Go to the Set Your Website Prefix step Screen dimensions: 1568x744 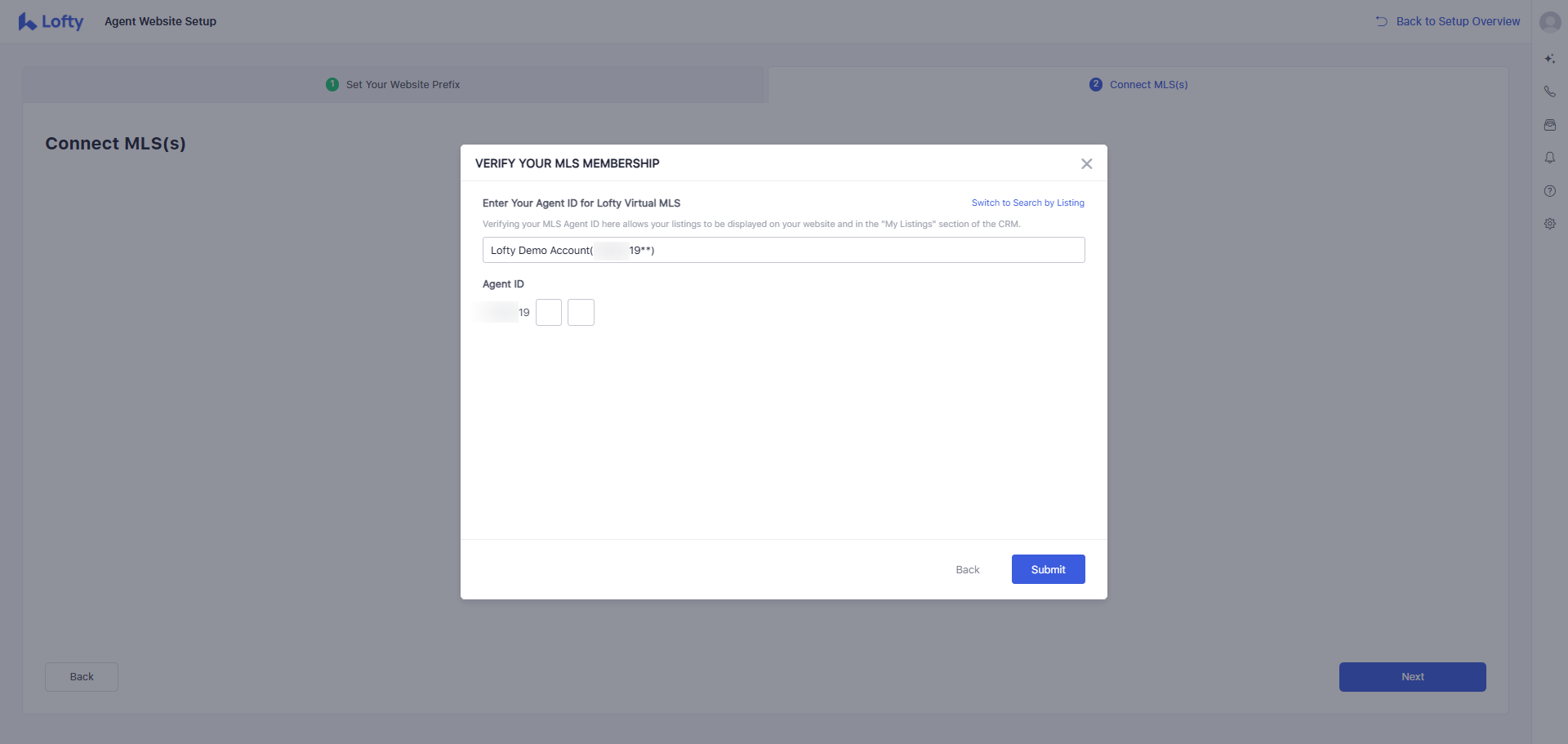pyautogui.click(x=393, y=85)
